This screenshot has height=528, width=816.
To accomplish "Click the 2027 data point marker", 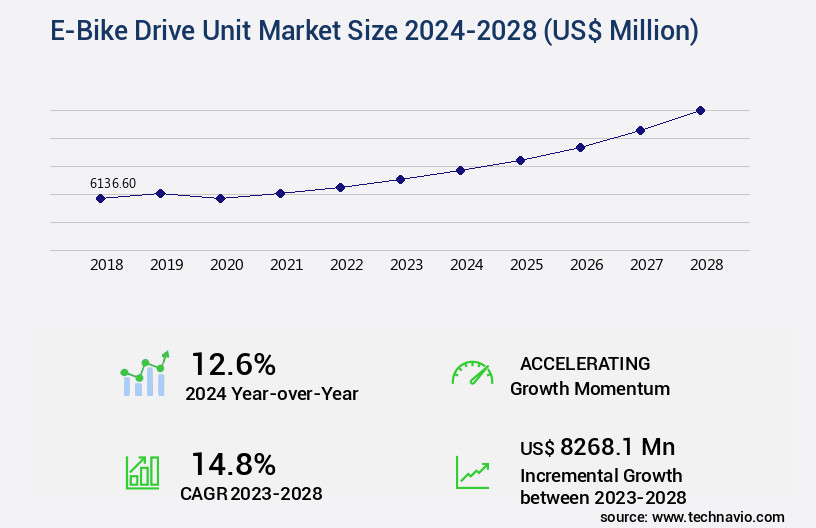I will 640,130.
